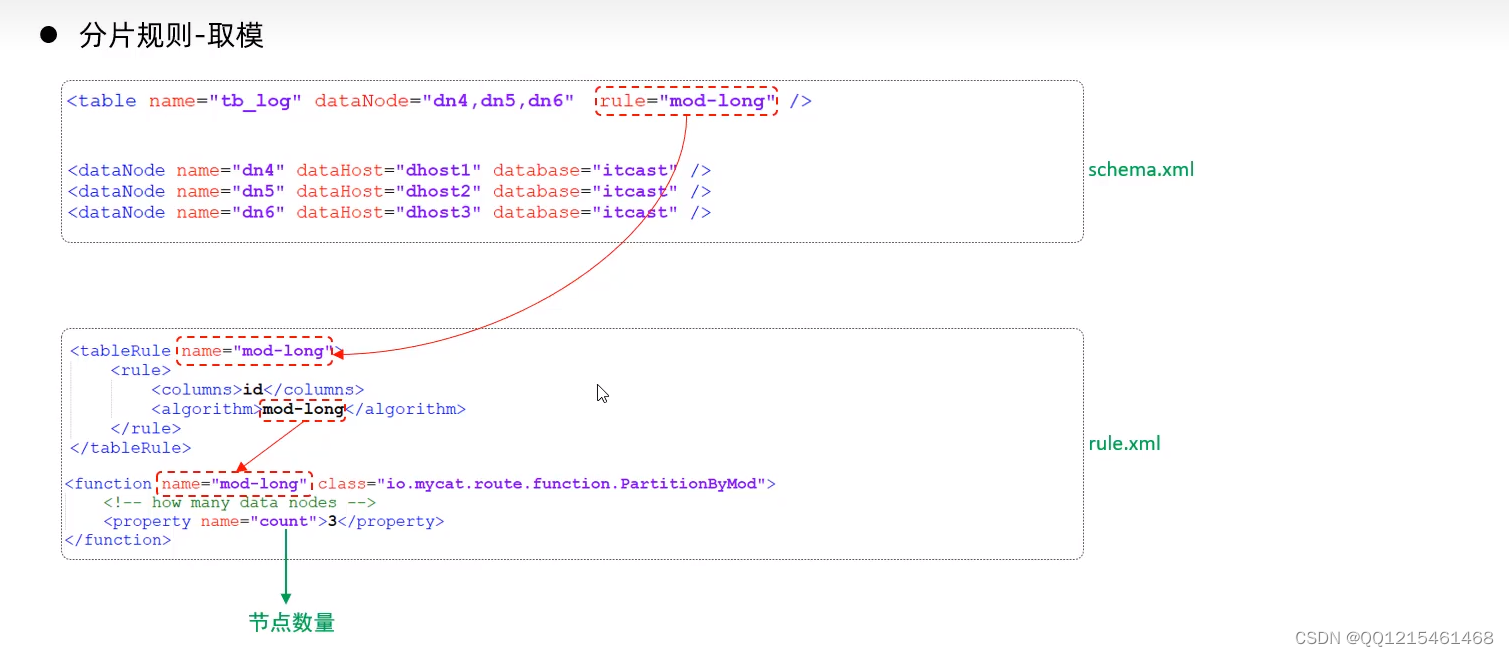
Task: Click name="mod-long" in the tableRule tag
Action: pyautogui.click(x=255, y=351)
